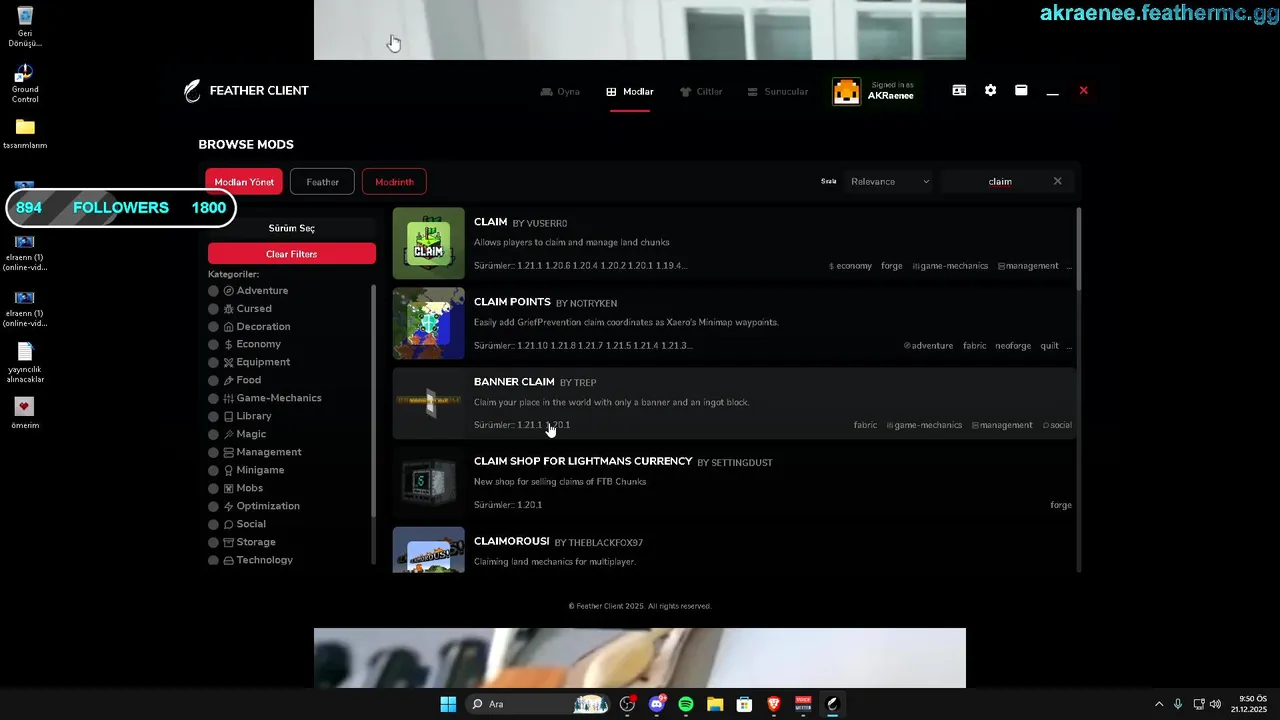Click the microphone tray icon
1280x720 pixels.
pyautogui.click(x=1178, y=704)
